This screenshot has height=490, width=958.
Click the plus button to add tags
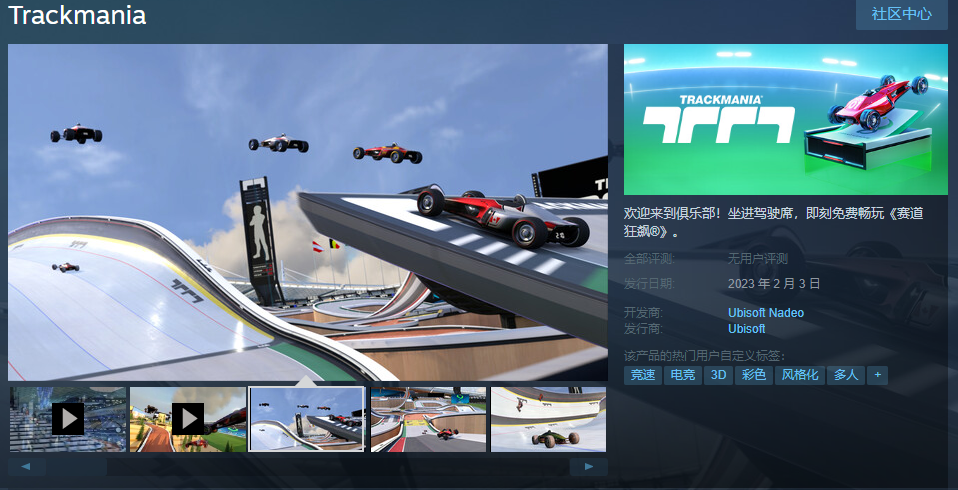(877, 375)
